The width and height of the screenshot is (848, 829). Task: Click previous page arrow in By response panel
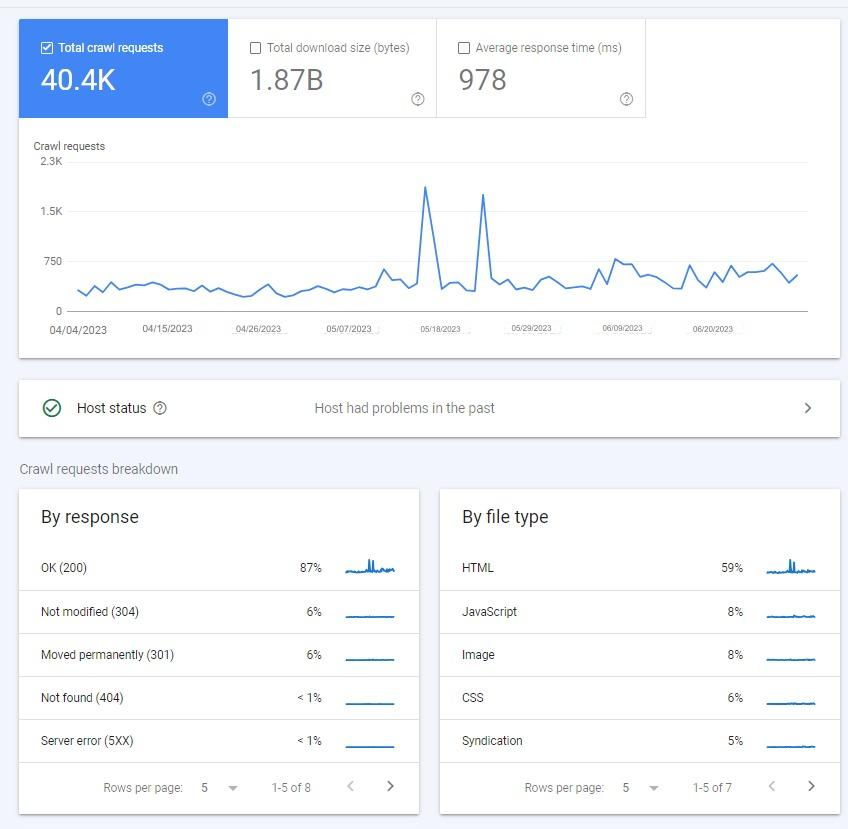click(350, 787)
